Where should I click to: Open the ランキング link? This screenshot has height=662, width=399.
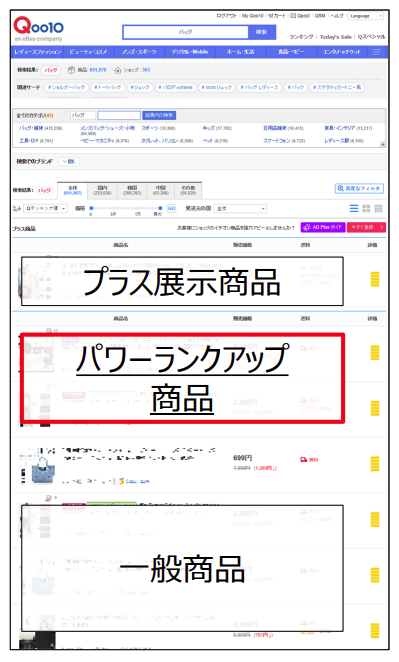pyautogui.click(x=301, y=37)
